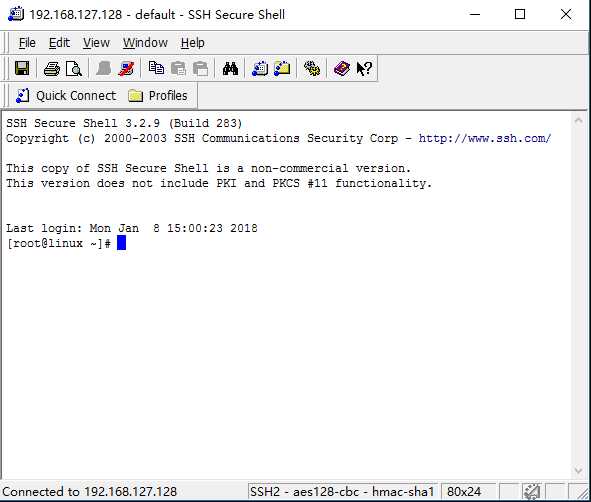Image resolution: width=591 pixels, height=502 pixels.
Task: Open Settings gears icon
Action: [312, 69]
